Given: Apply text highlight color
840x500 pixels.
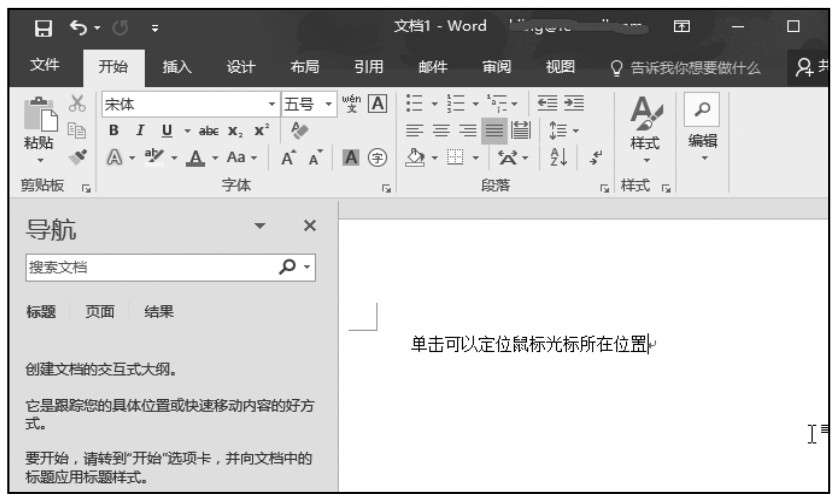Looking at the screenshot, I should (154, 156).
